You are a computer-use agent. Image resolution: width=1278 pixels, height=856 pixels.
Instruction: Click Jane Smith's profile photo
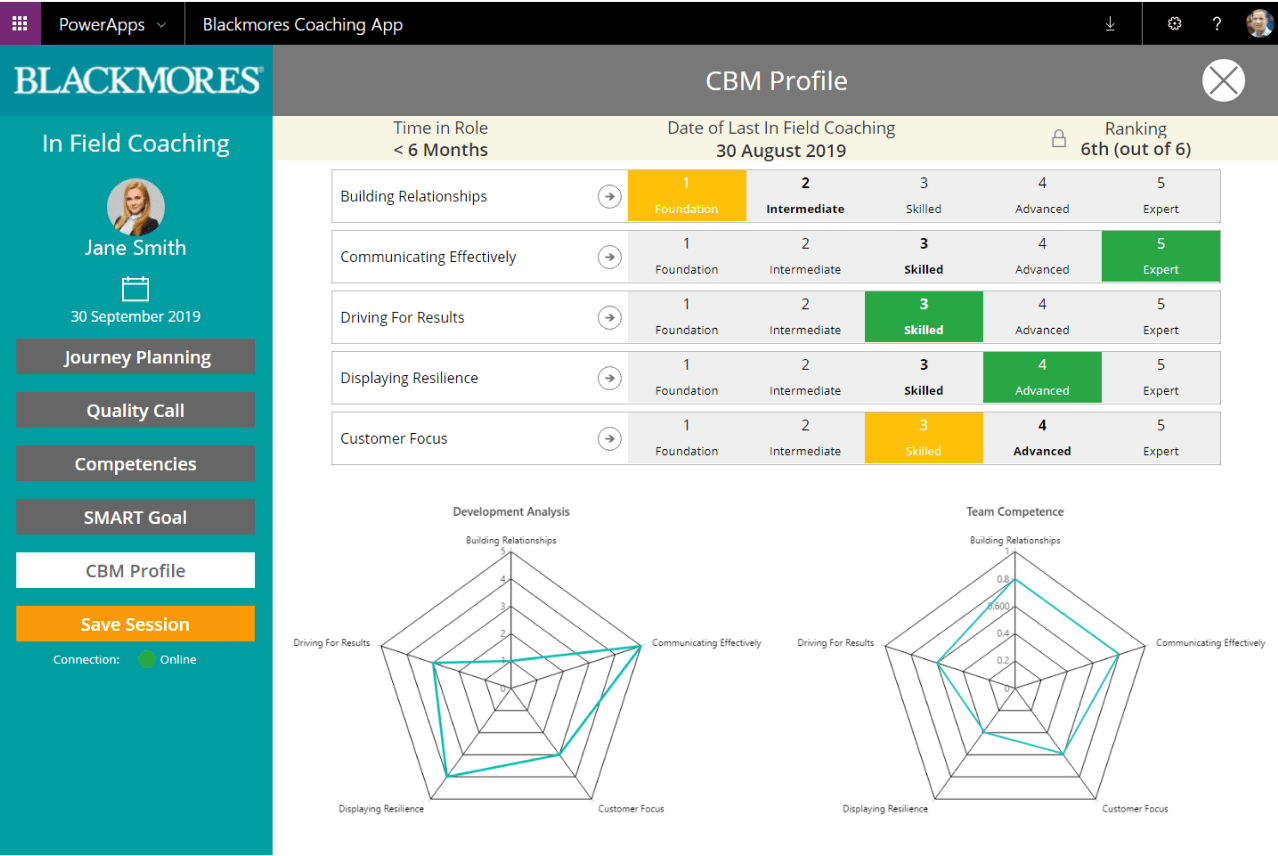tap(135, 207)
